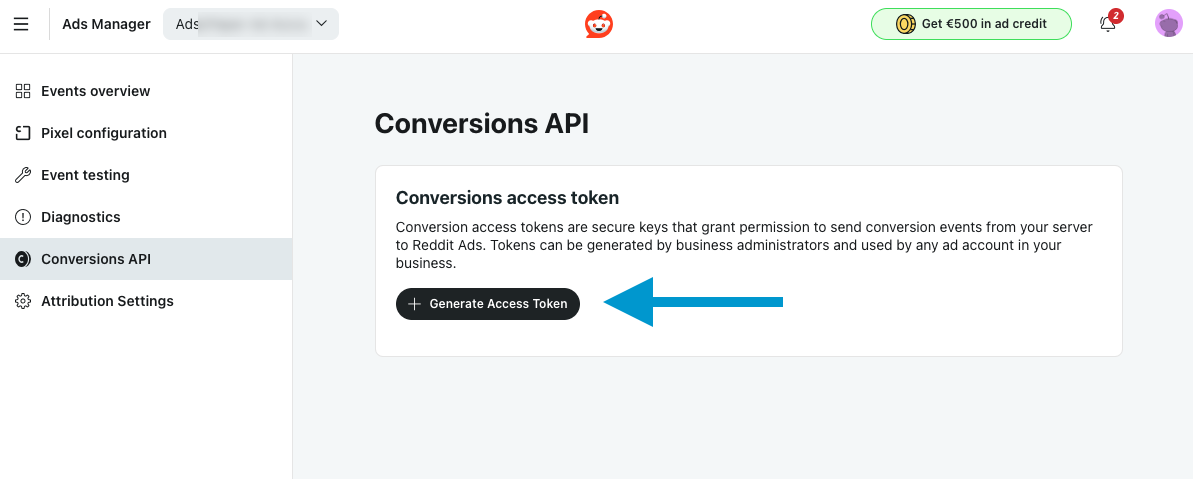Click the account selector chevron arrow
This screenshot has width=1193, height=479.
[321, 23]
